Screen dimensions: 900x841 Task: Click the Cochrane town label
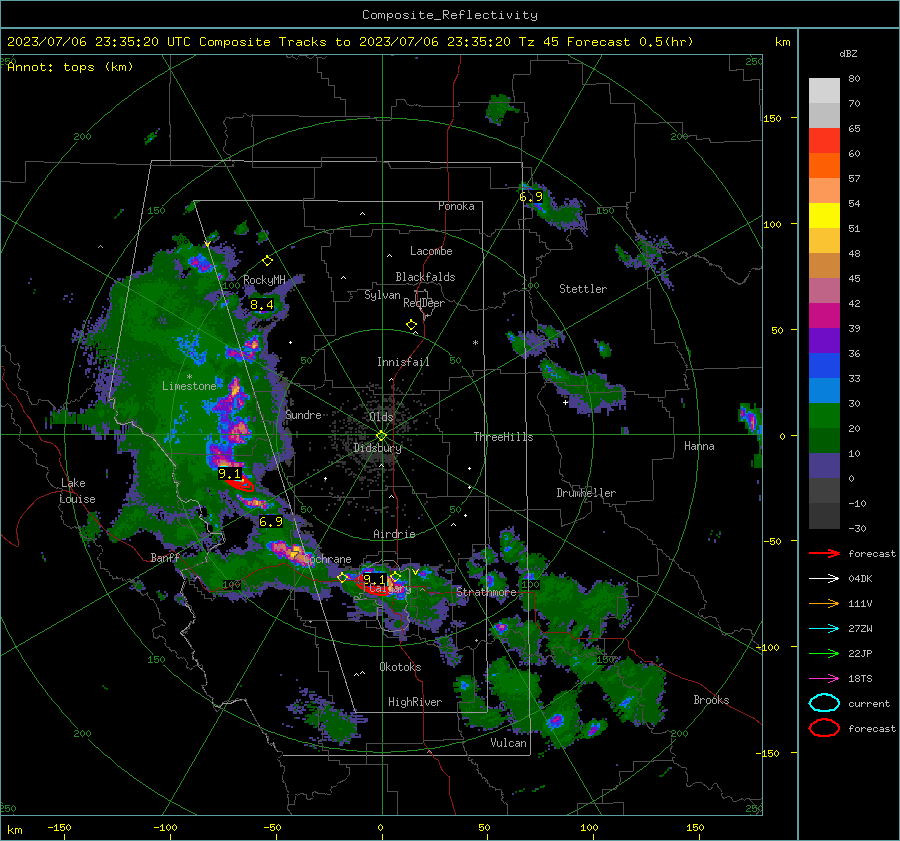(327, 559)
